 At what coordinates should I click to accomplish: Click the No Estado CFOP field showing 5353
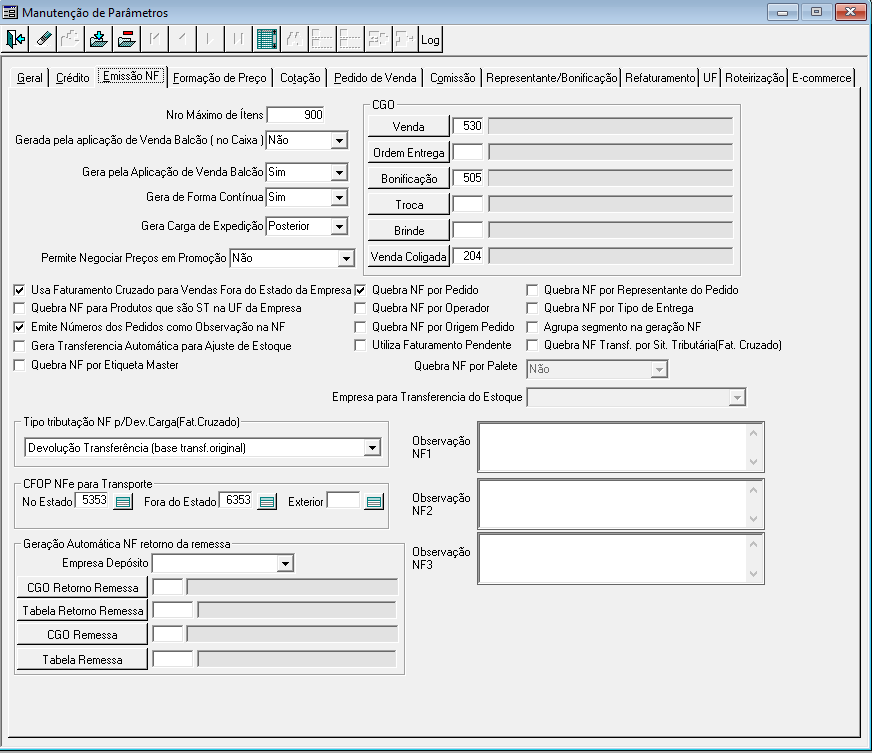[x=92, y=500]
